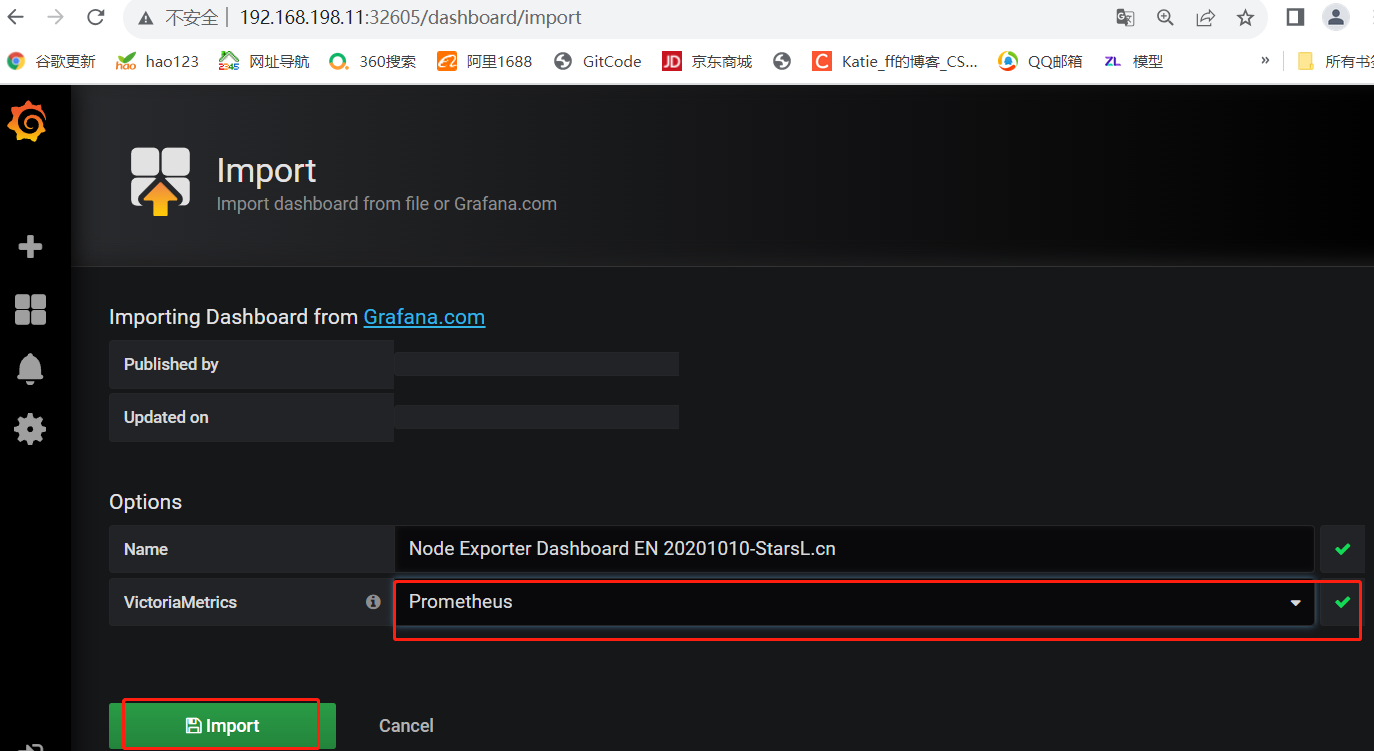Bookmark this page with the star icon
Image resolution: width=1374 pixels, height=751 pixels.
click(1245, 17)
